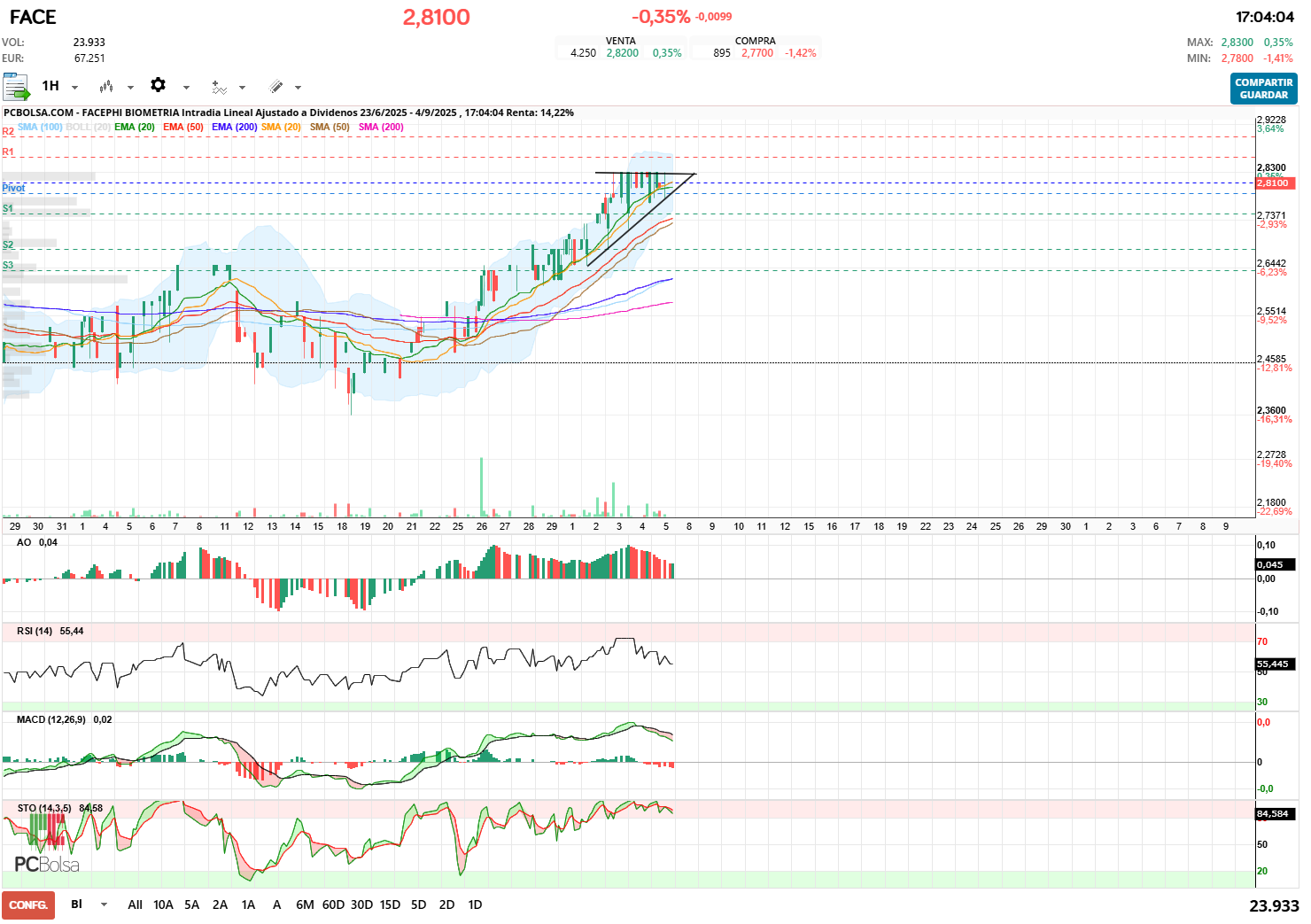
Task: Click the MIN value 2,7800
Action: pos(1237,58)
